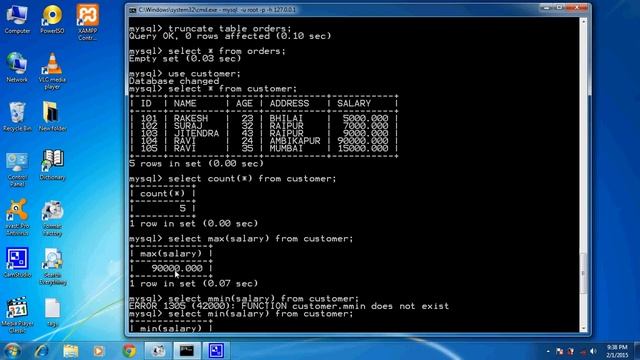The width and height of the screenshot is (640, 360).
Task: Click the SALARY column header
Action: [x=354, y=104]
